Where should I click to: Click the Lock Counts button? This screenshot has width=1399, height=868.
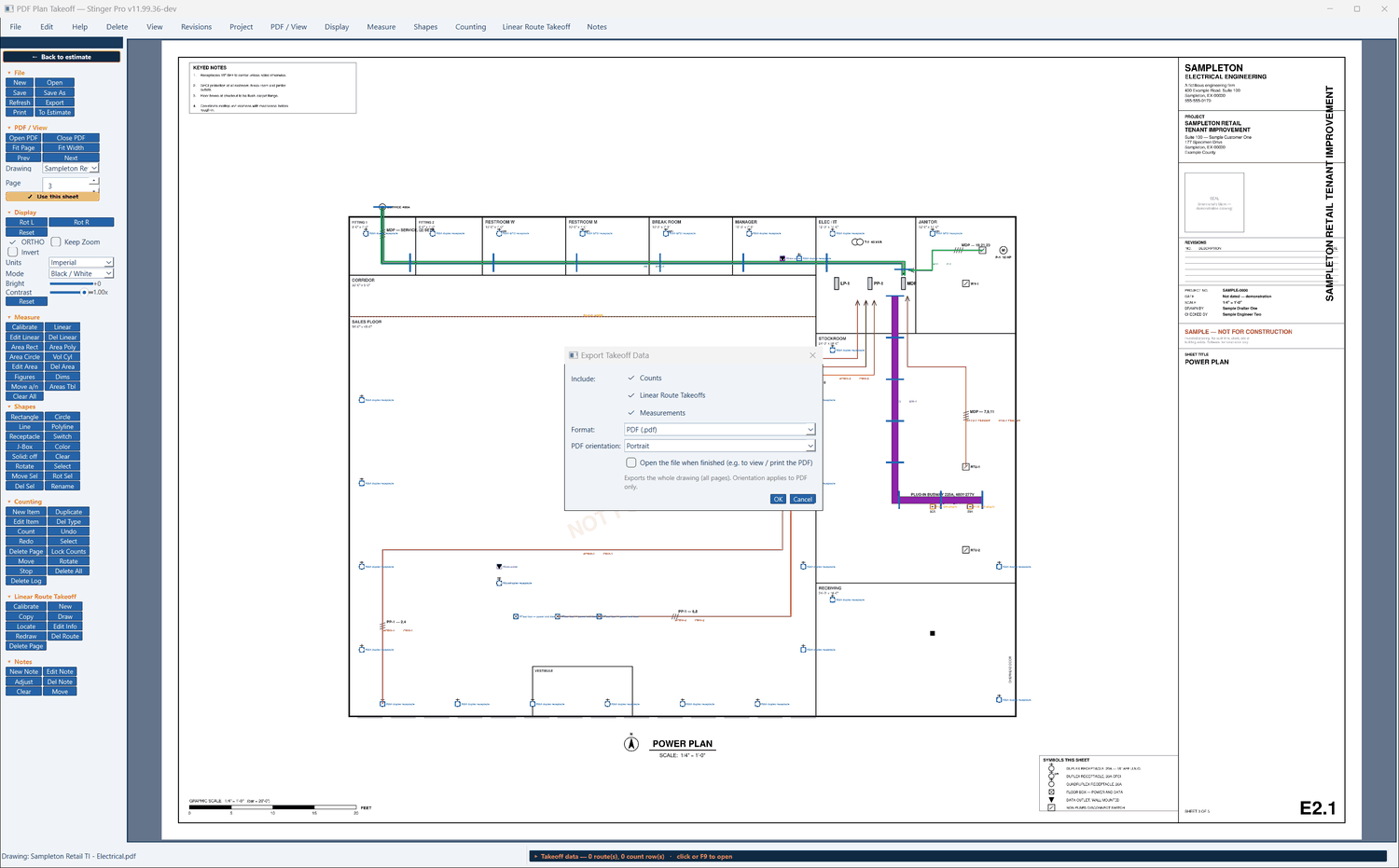click(68, 551)
